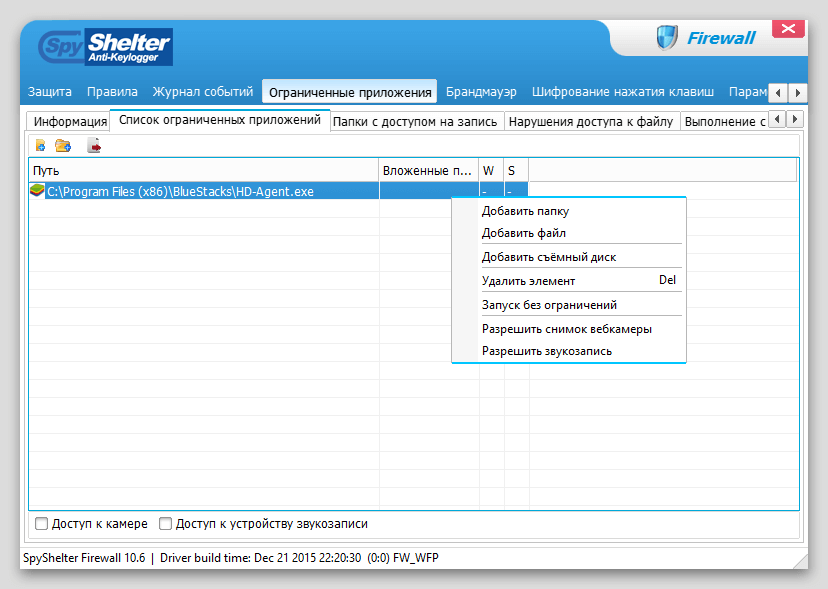Choose Запуск без ограничений menu entry
The width and height of the screenshot is (828, 589).
[x=569, y=305]
